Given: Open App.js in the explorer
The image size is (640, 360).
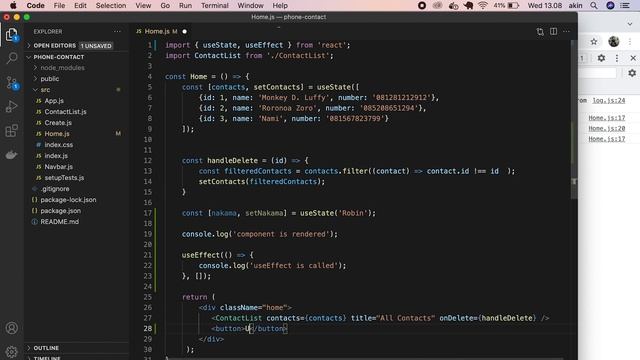Looking at the screenshot, I should 54,101.
